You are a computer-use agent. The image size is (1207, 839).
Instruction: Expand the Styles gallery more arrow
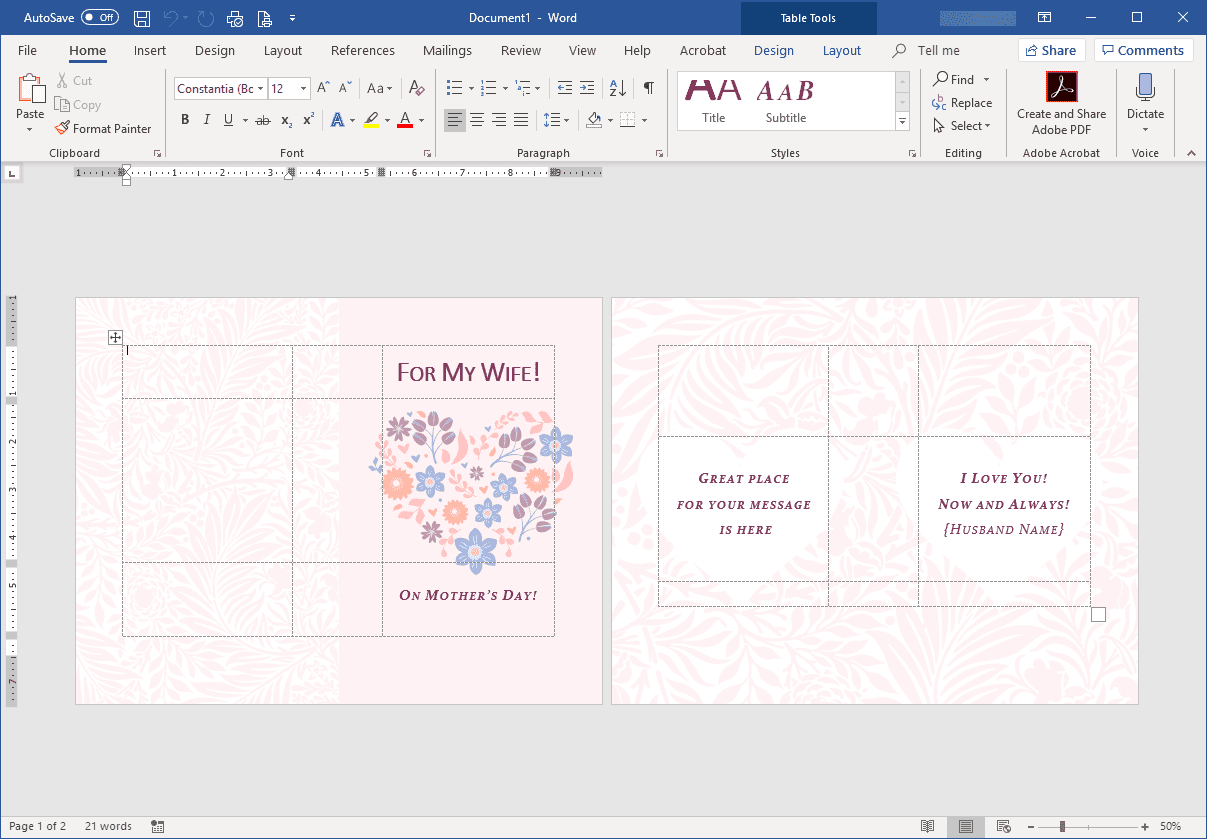pos(903,122)
